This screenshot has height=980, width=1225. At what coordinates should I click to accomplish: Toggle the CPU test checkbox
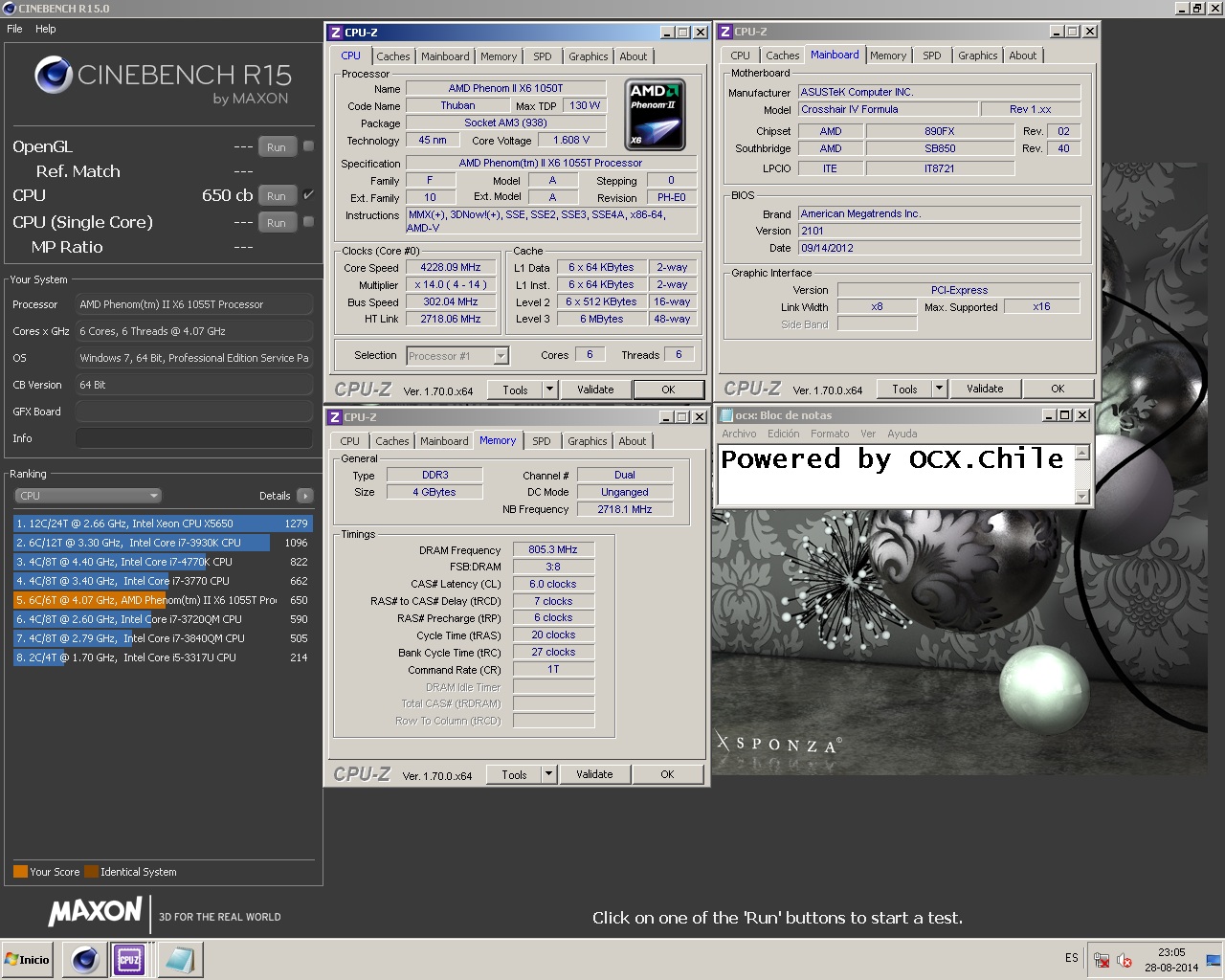pos(308,195)
